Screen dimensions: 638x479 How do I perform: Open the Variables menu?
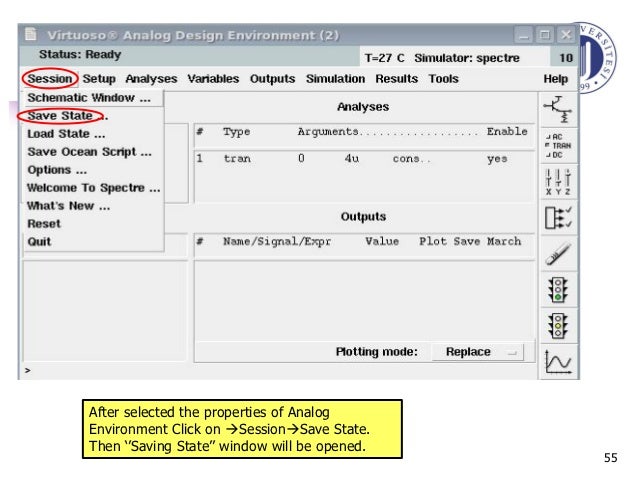[x=213, y=79]
